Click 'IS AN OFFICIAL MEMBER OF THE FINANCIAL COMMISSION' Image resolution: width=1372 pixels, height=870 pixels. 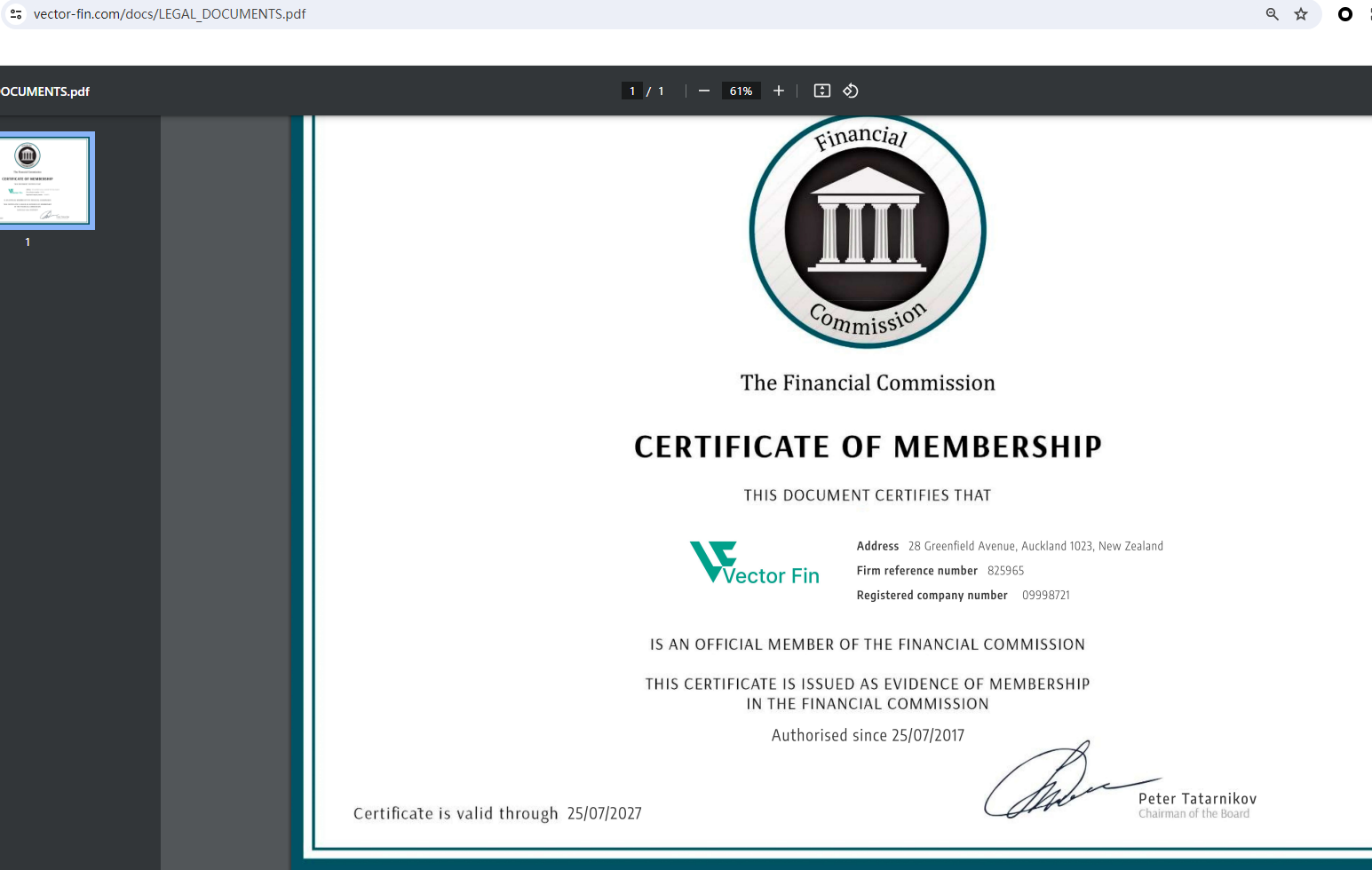tap(868, 645)
